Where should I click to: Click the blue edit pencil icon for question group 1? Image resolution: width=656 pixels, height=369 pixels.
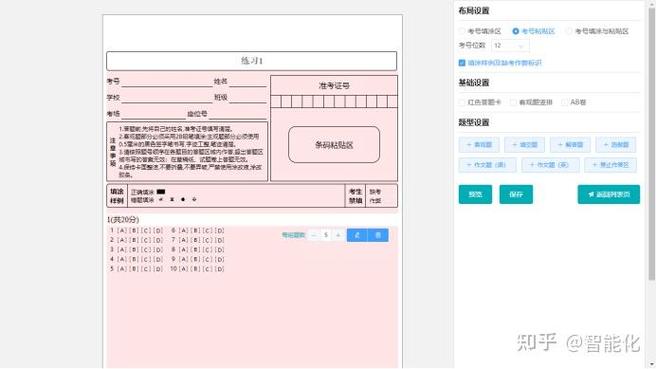pyautogui.click(x=357, y=235)
